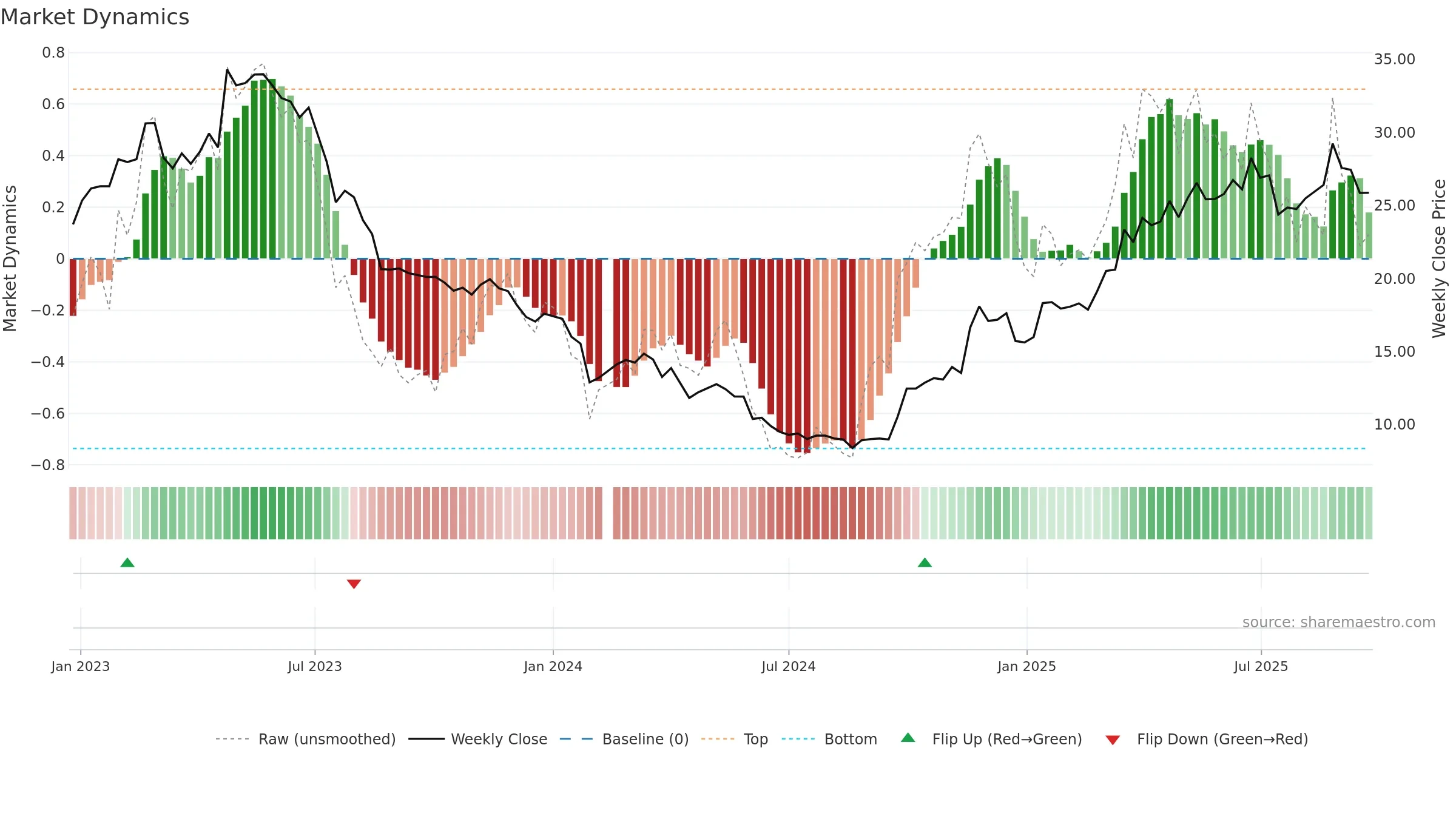Screen dimensions: 1456x819
Task: Click the Jul 2025 x-axis label
Action: pyautogui.click(x=1261, y=666)
